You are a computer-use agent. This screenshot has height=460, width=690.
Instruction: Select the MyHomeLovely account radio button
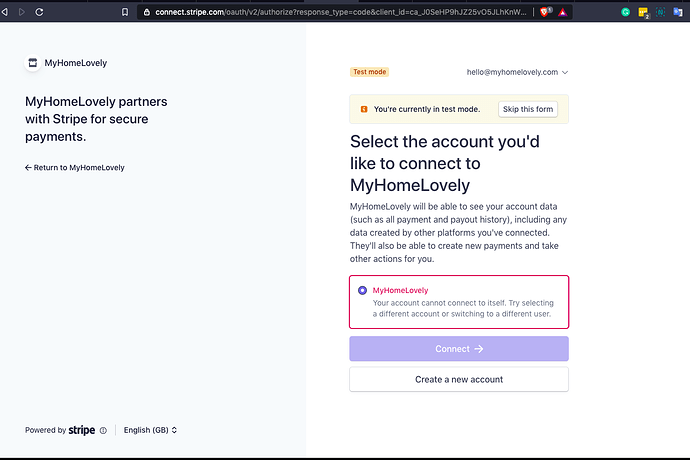pos(362,290)
